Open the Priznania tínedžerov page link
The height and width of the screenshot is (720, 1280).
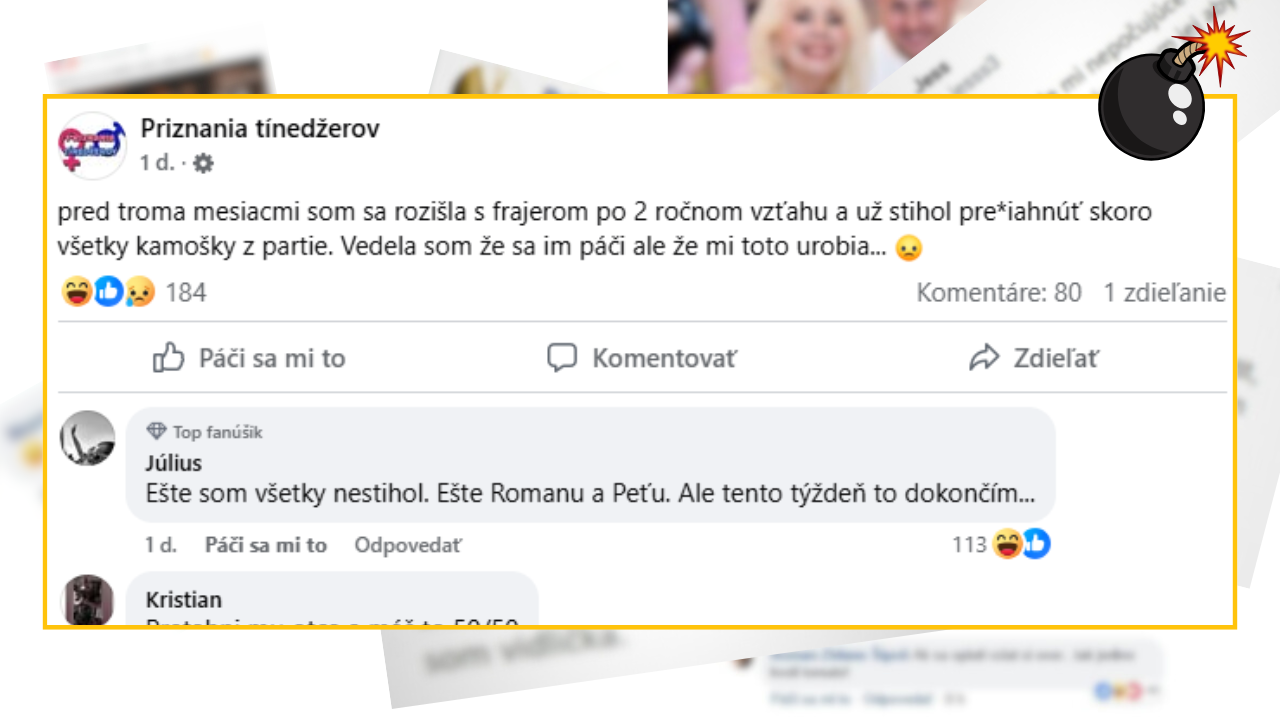coord(259,128)
